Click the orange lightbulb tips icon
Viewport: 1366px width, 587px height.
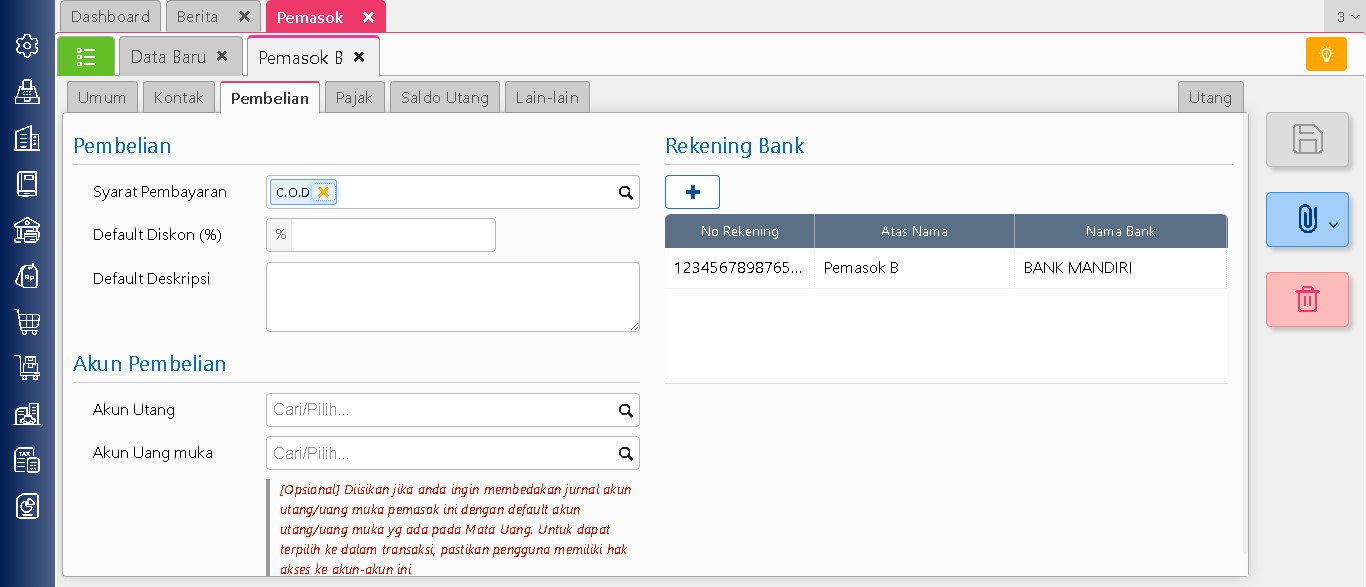1326,54
